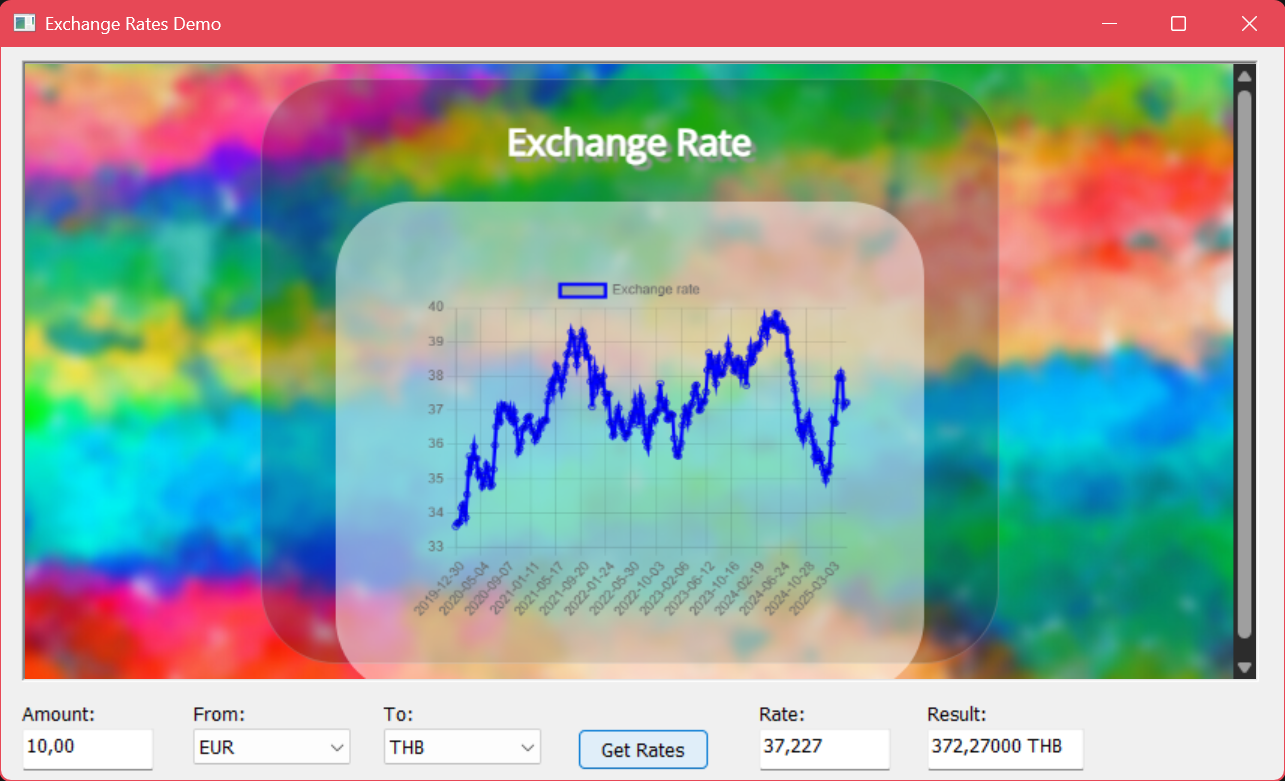Click the 'Exchange Rate' chart heading
The height and width of the screenshot is (781, 1285).
[629, 143]
